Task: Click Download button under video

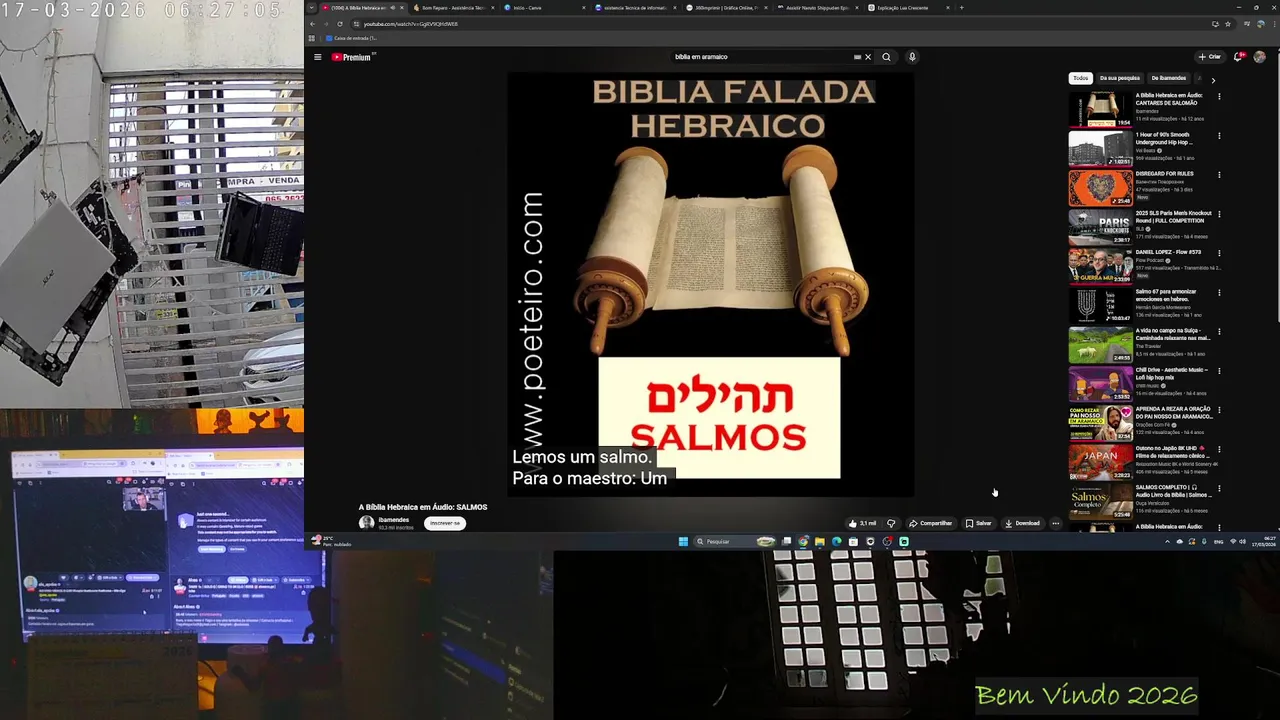Action: (1022, 523)
